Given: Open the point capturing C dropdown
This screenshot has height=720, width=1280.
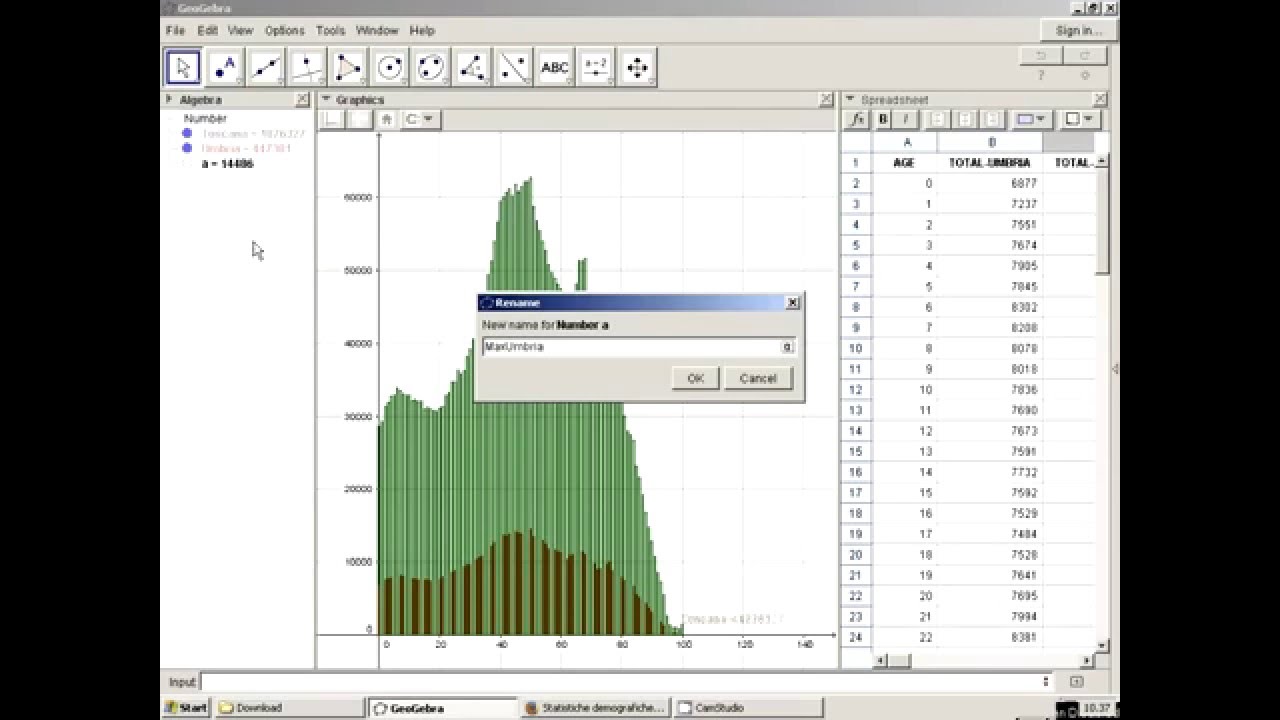Looking at the screenshot, I should (x=419, y=119).
